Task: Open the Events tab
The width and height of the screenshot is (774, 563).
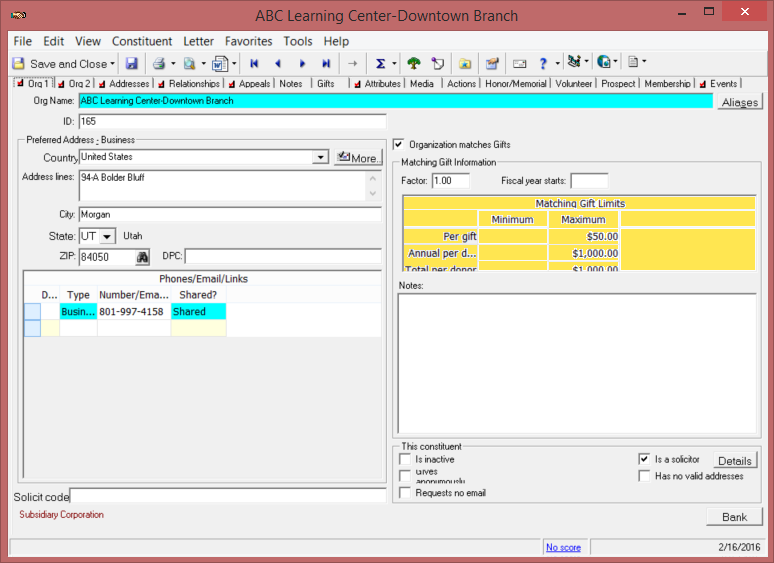Action: tap(718, 83)
